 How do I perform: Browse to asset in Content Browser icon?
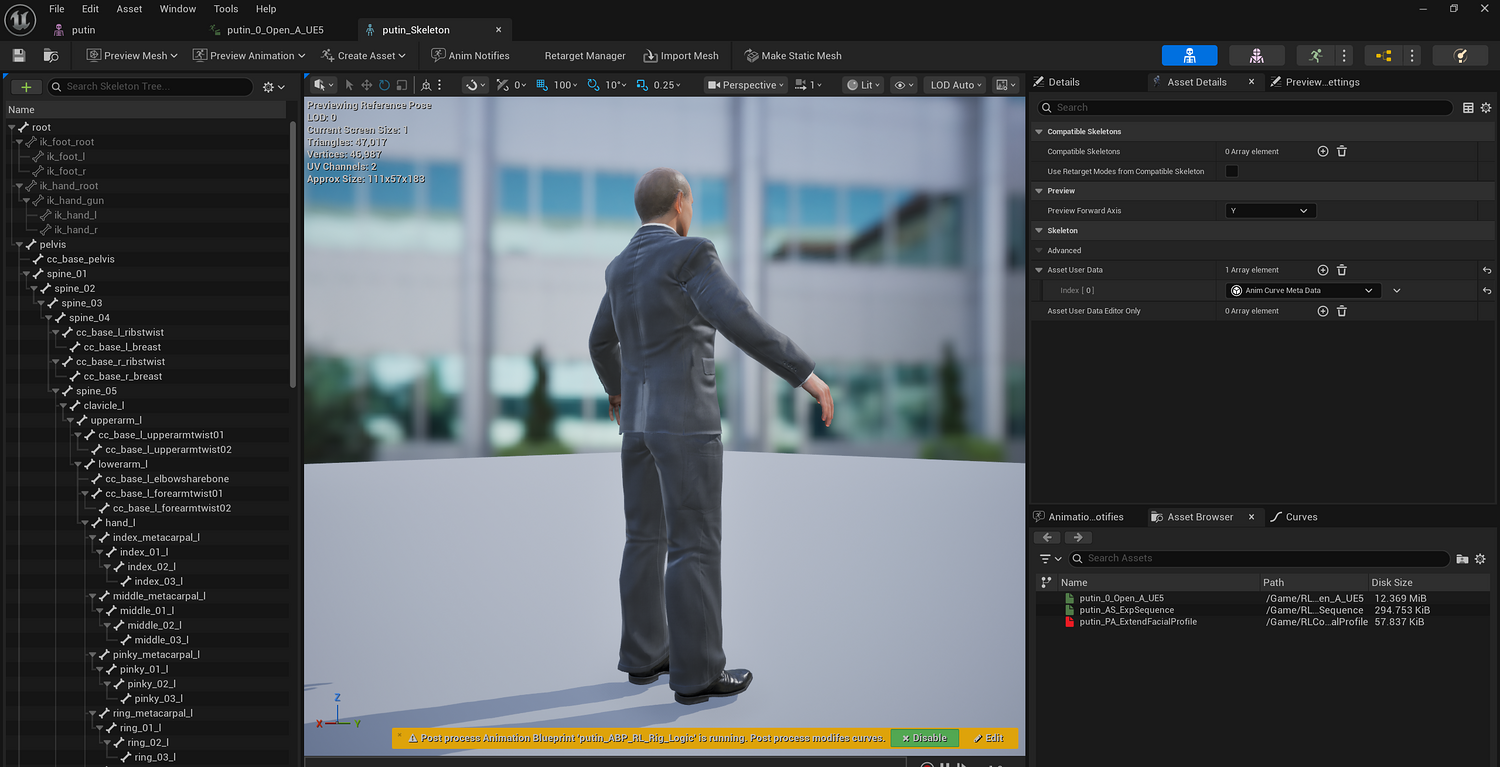tap(51, 56)
